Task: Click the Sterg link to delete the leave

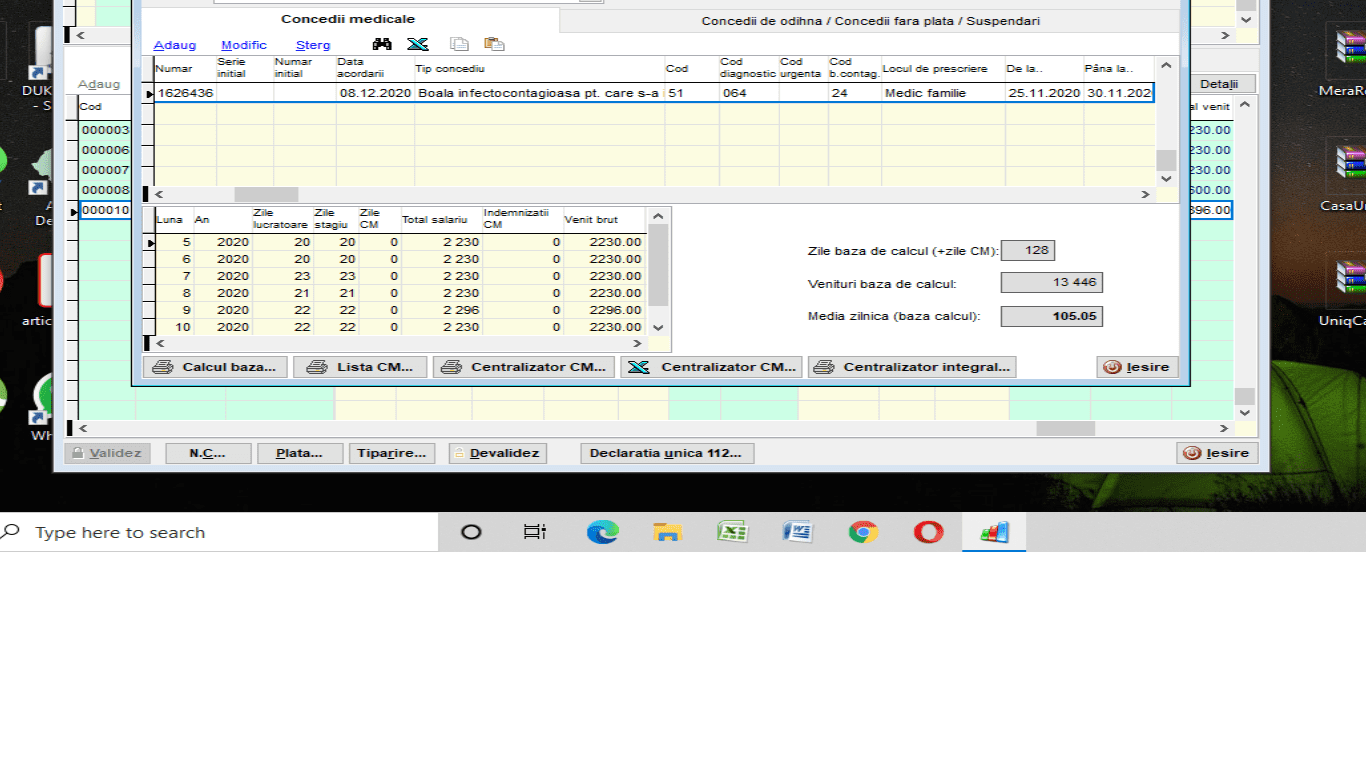Action: [x=313, y=45]
